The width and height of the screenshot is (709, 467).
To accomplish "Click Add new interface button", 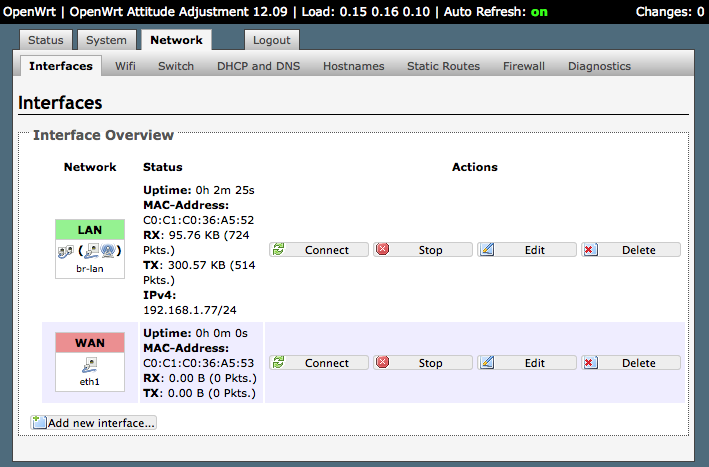I will coord(94,423).
